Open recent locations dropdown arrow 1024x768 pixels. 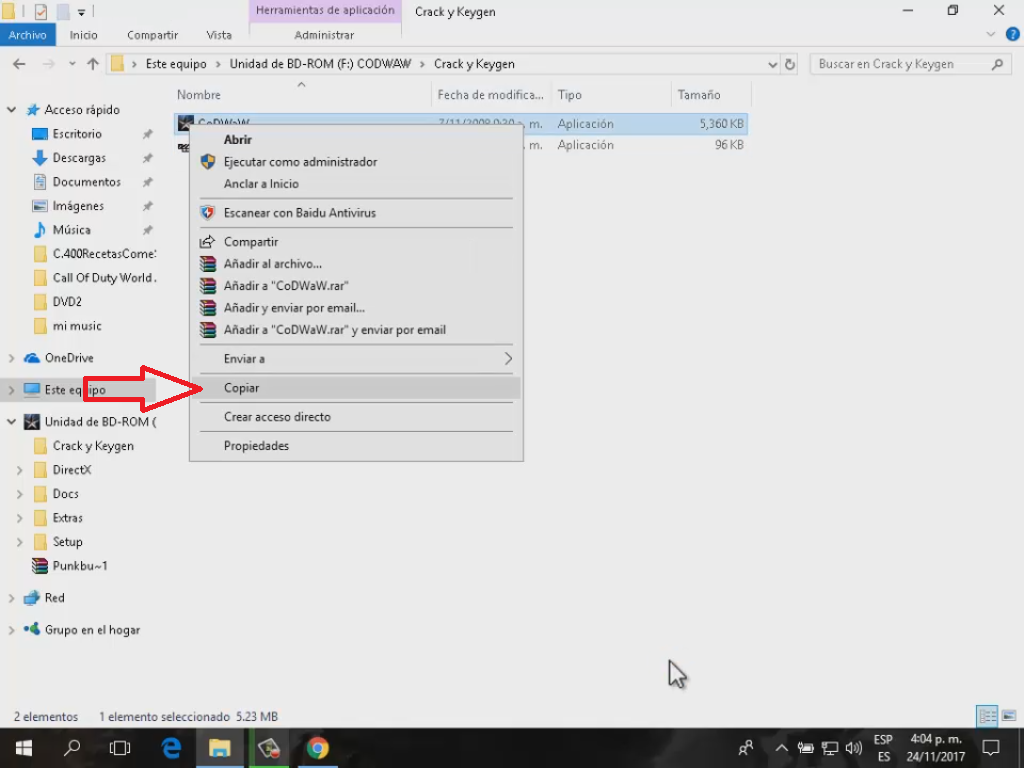72,64
